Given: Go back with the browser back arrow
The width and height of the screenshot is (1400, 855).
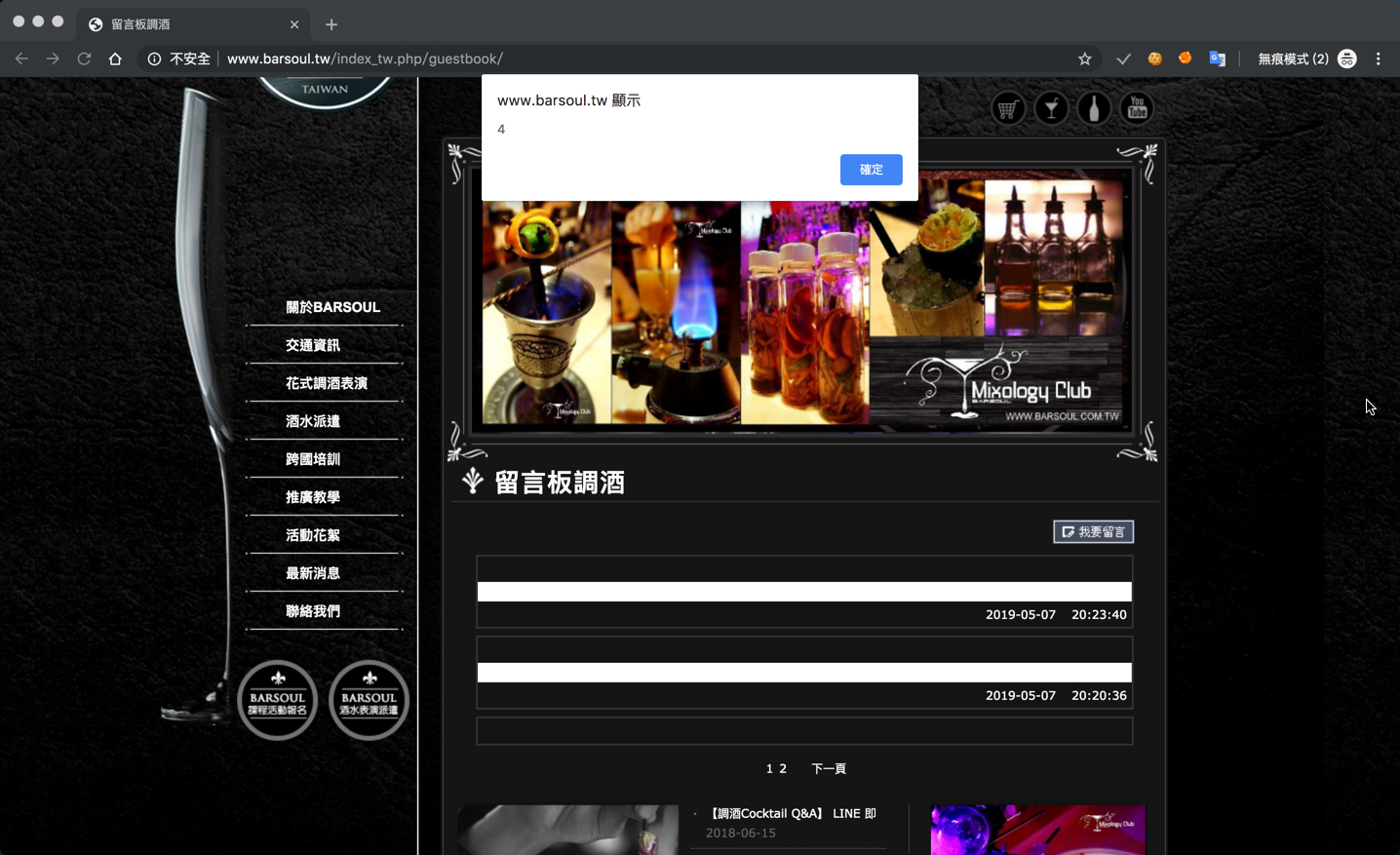Looking at the screenshot, I should pos(21,58).
